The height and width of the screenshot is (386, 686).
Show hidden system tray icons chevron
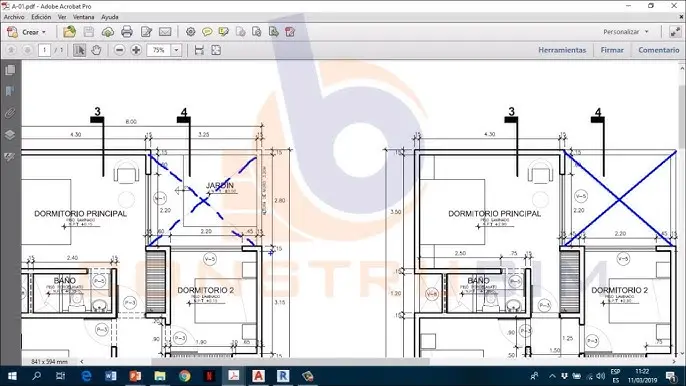(552, 376)
